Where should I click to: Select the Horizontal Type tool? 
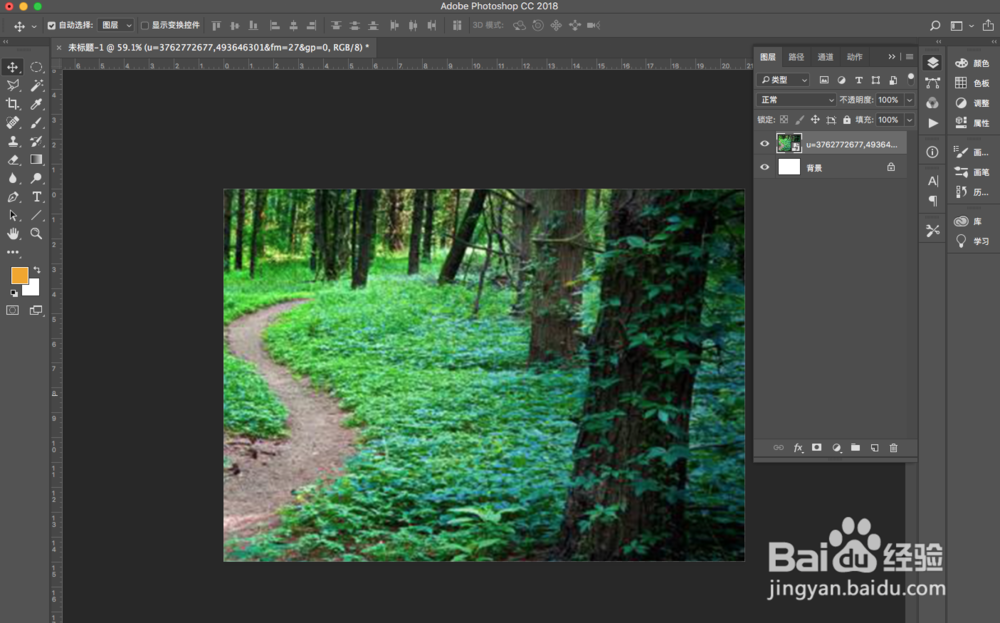pos(36,197)
